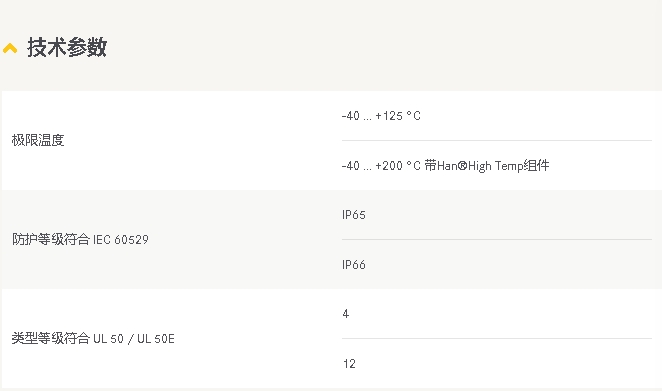Click the divider between IP65 and IP66
Screen dimensions: 662x391
(x=496, y=239)
